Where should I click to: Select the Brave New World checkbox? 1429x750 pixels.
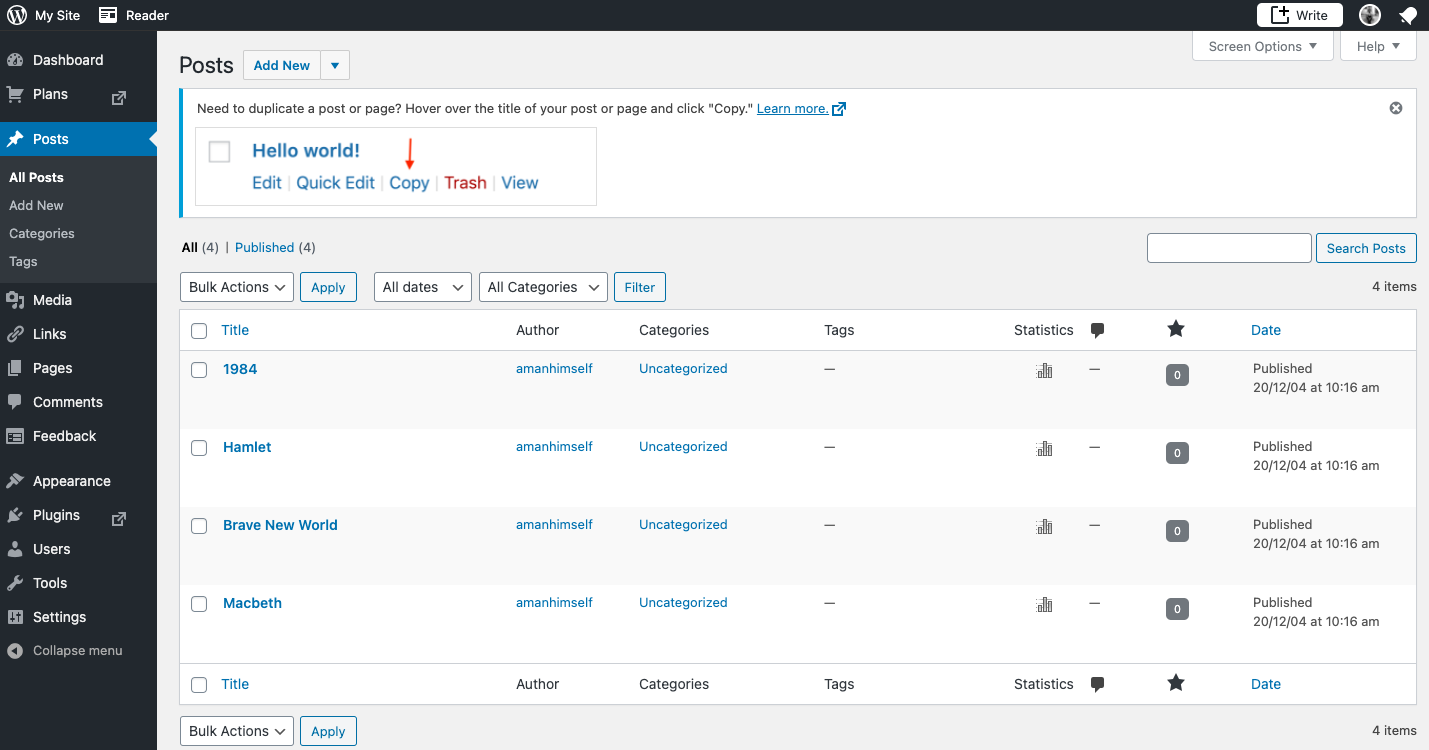click(199, 526)
